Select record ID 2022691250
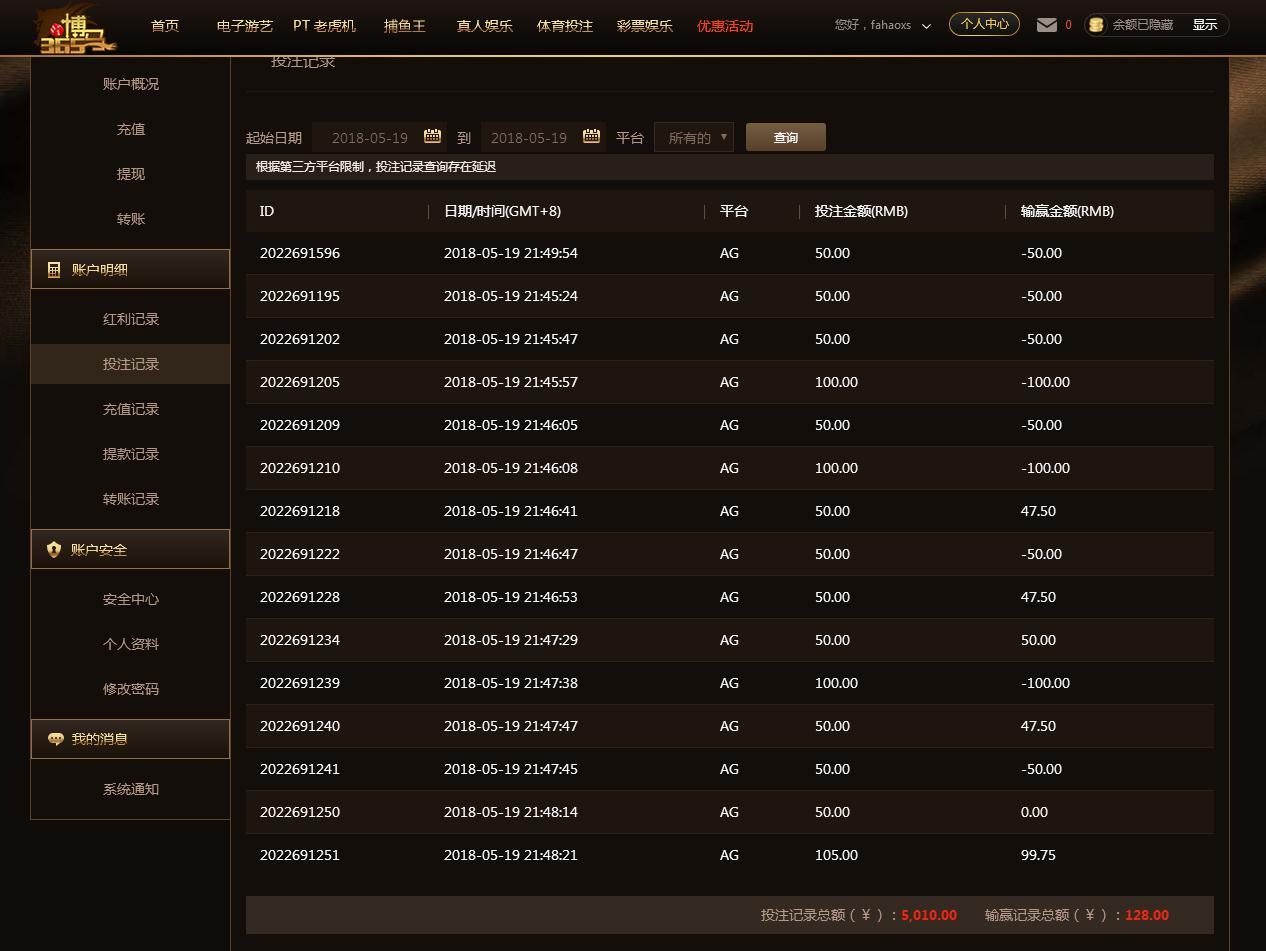Viewport: 1266px width, 951px height. point(300,812)
